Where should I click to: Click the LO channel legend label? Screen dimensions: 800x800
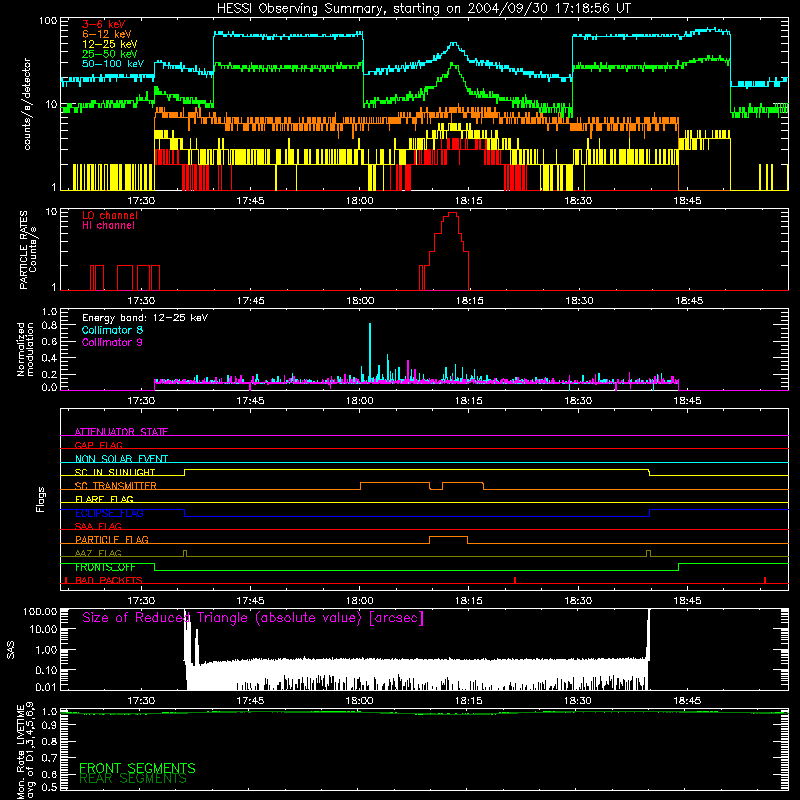click(x=110, y=215)
